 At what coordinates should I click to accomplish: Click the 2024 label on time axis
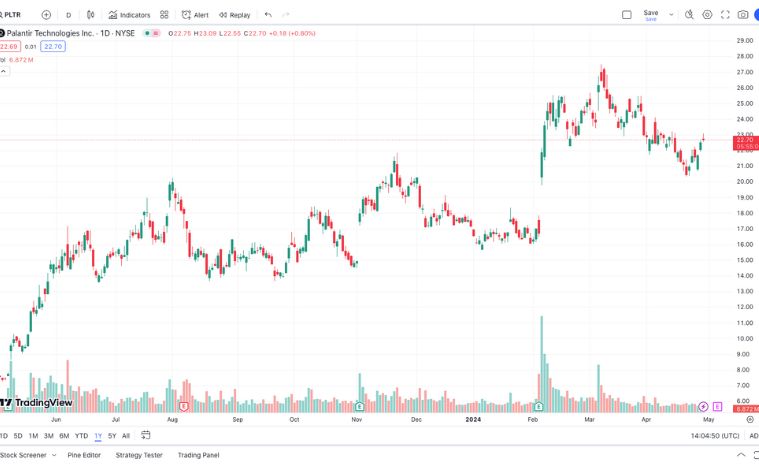coord(473,420)
